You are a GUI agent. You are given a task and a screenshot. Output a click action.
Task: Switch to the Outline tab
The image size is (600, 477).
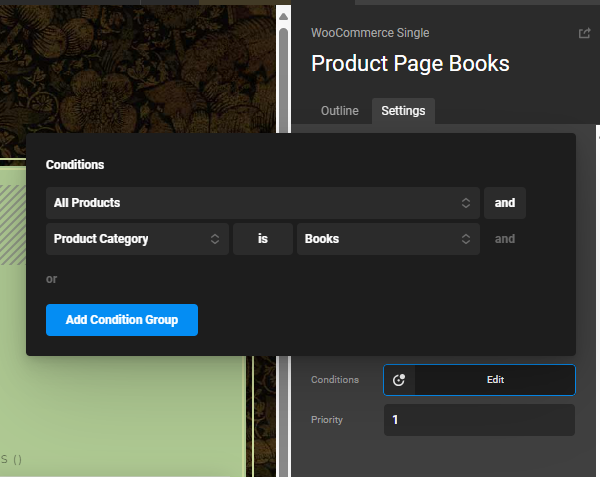pyautogui.click(x=339, y=111)
